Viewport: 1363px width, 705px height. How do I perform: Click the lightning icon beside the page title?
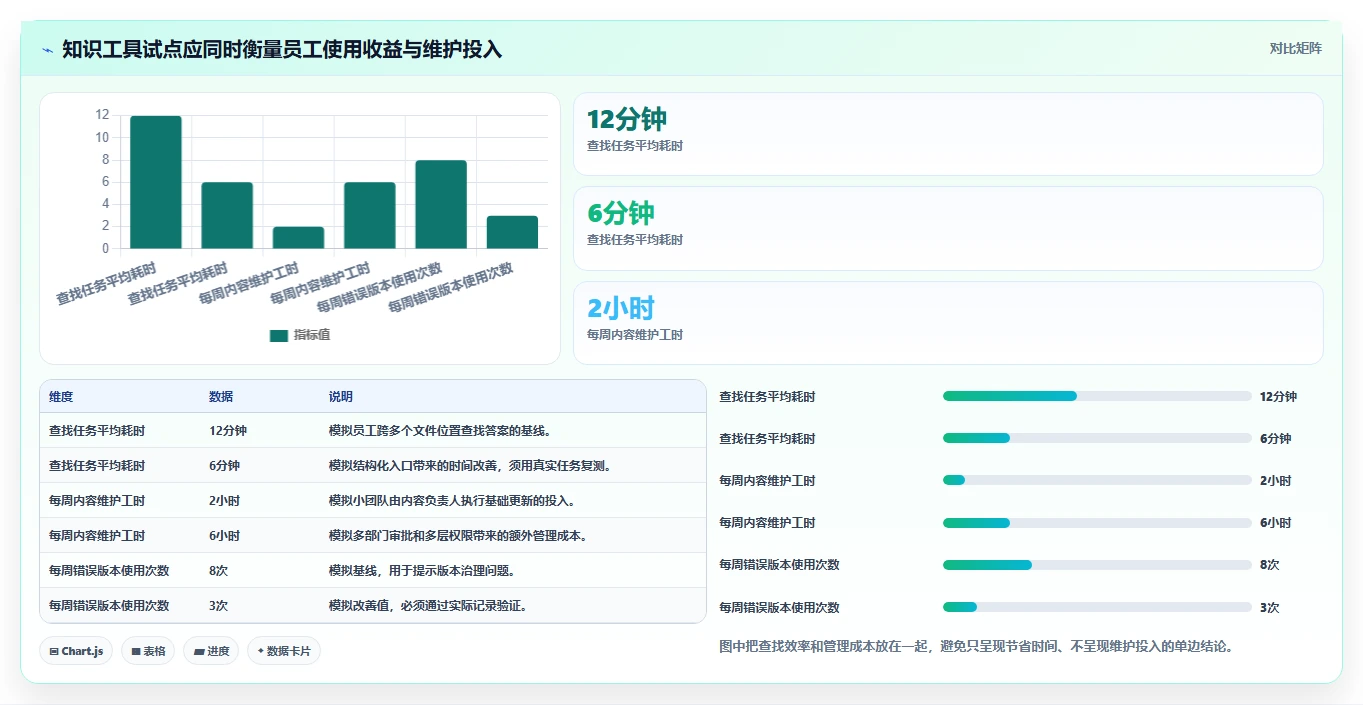point(48,50)
